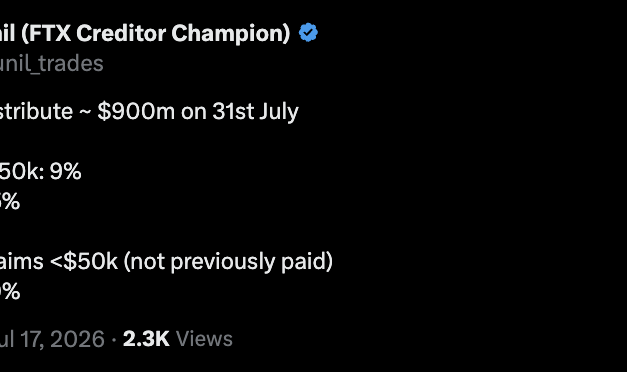This screenshot has height=372, width=627.
Task: Click the stribute word in tweet text
Action: point(36,111)
